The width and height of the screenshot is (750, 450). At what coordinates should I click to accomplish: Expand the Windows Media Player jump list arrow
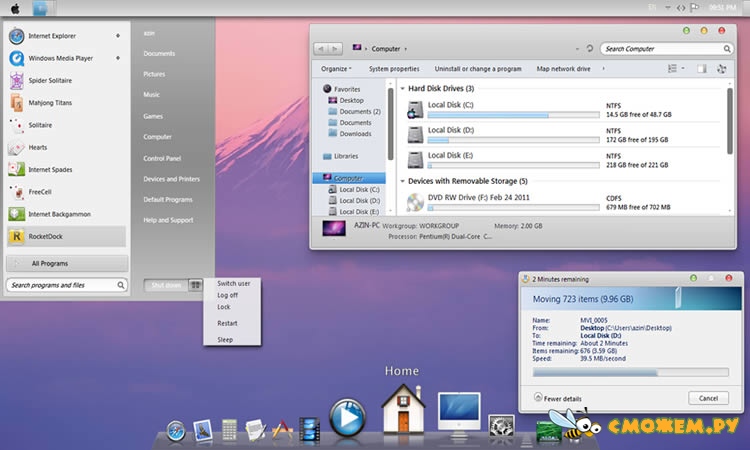(x=118, y=58)
